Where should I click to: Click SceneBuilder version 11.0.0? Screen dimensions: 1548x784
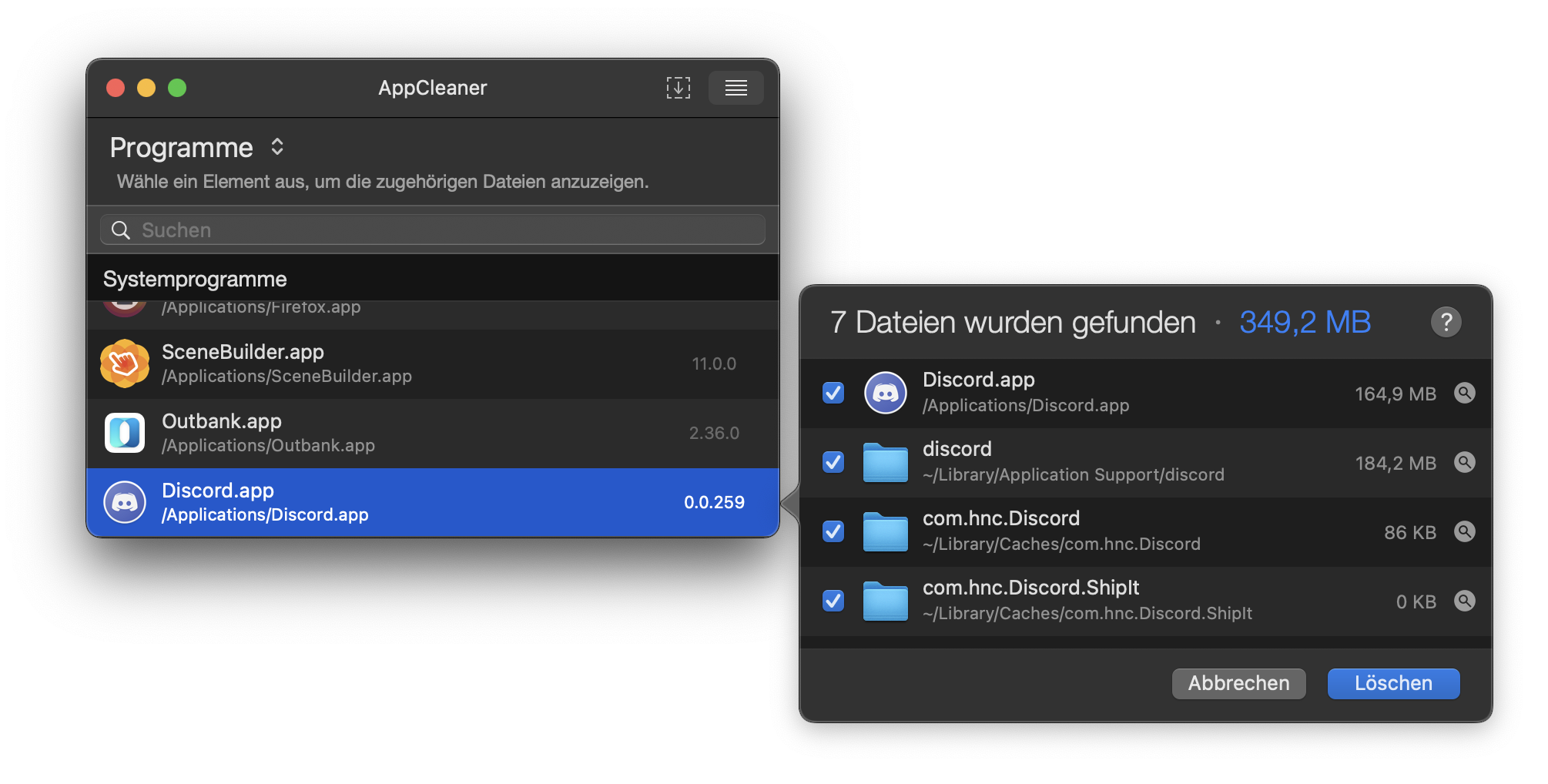(714, 364)
